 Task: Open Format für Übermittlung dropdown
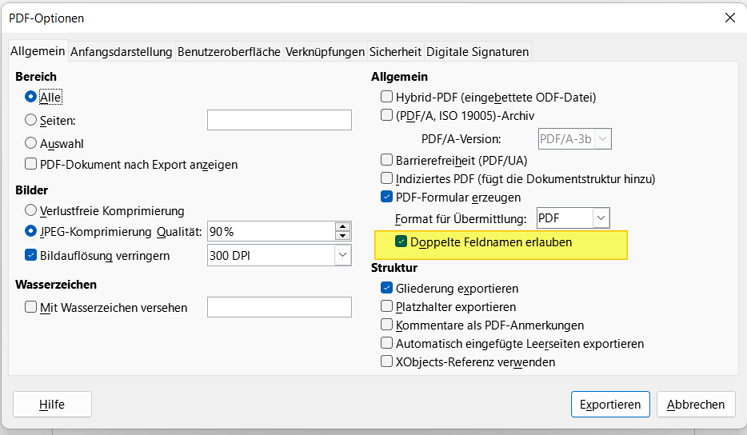coord(600,218)
